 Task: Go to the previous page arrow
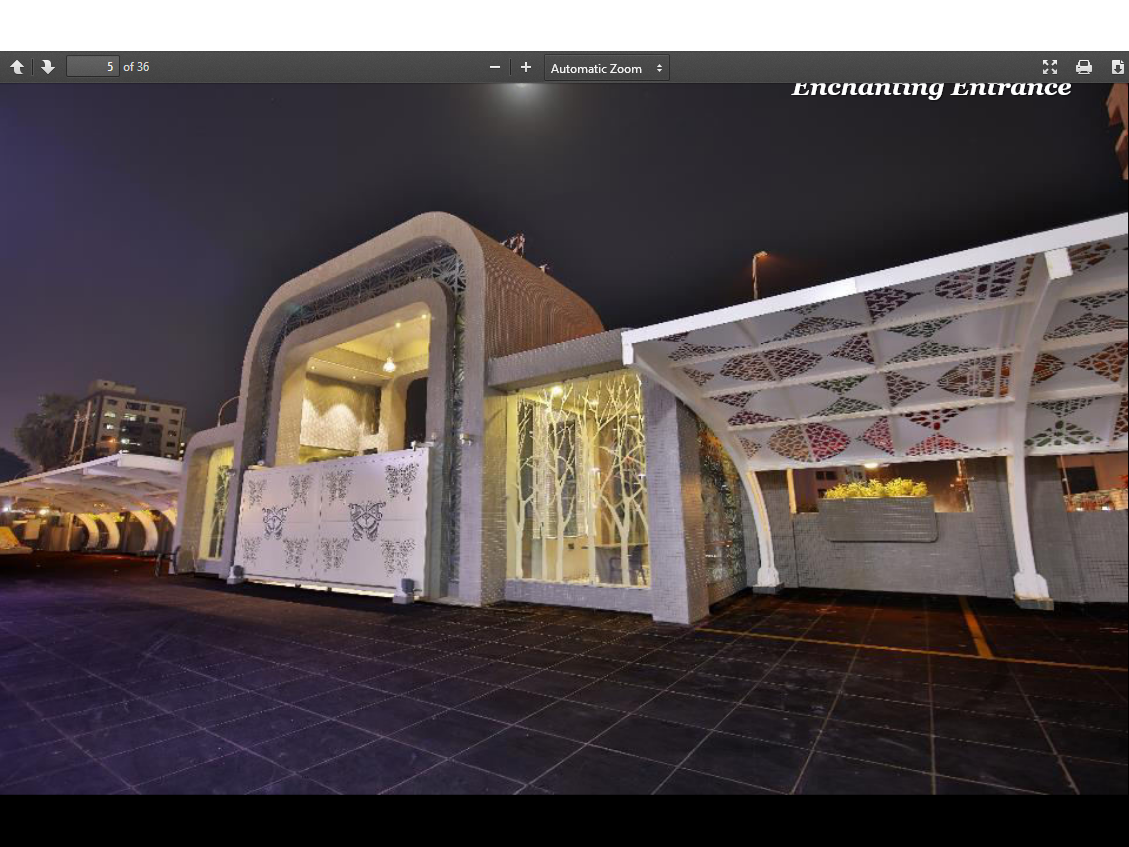point(17,67)
